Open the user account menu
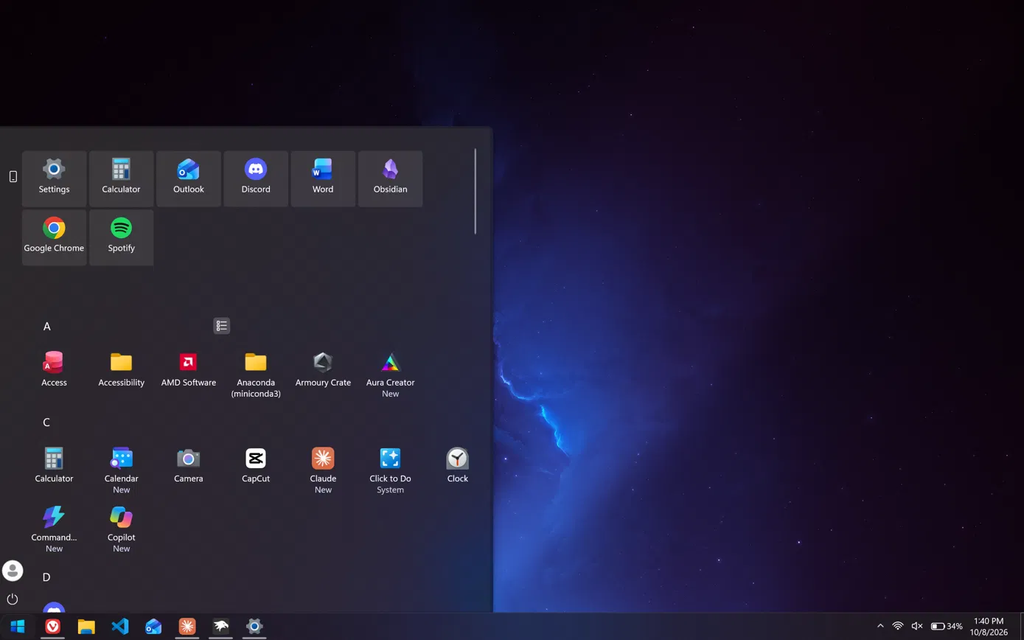The width and height of the screenshot is (1024, 640). (12, 571)
